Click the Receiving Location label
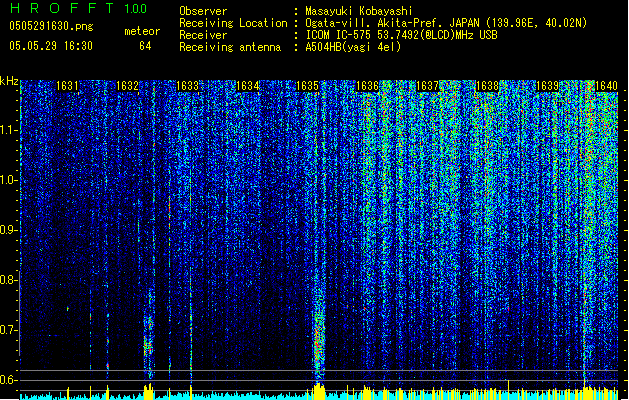 tap(233, 23)
